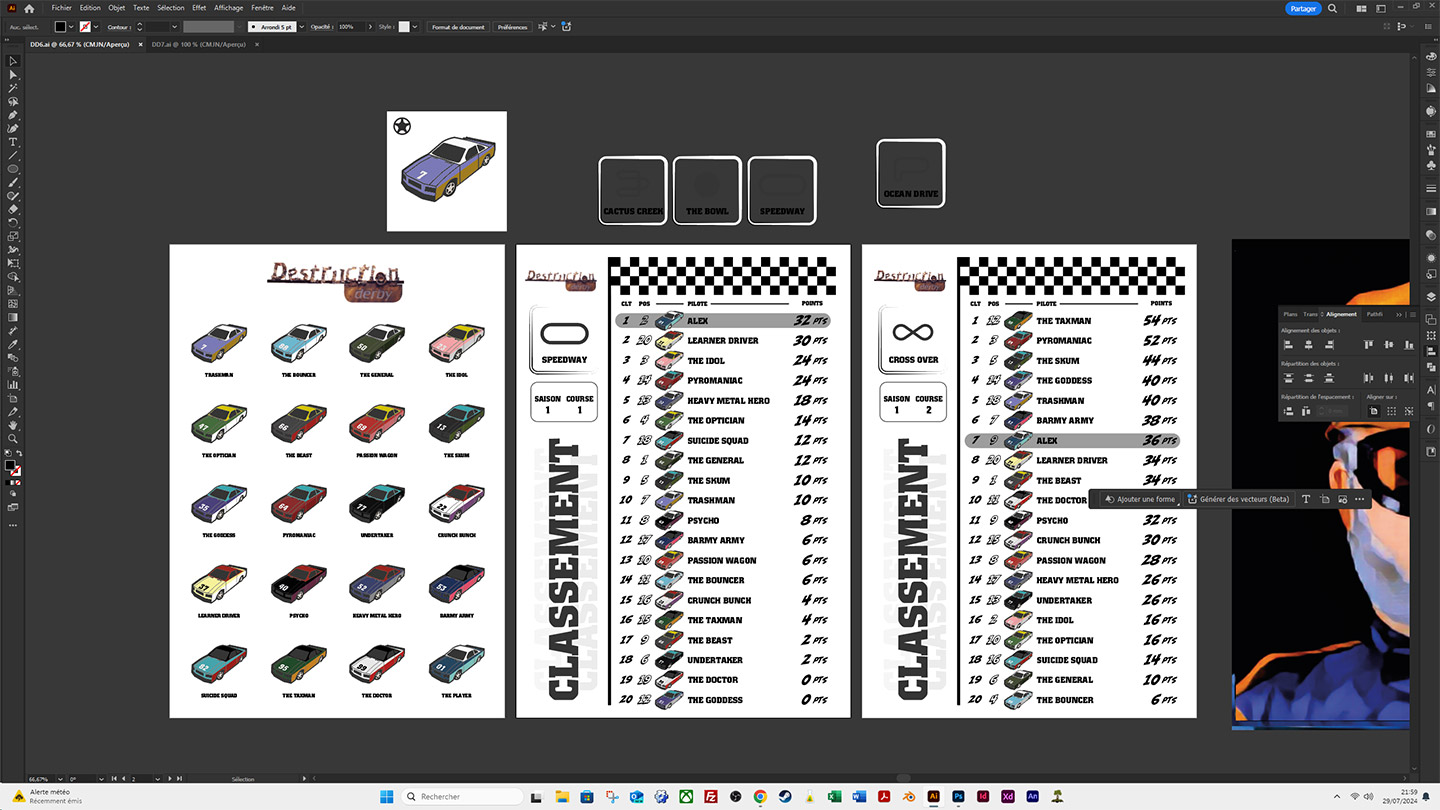
Task: Switch to the DD7.ai document tab
Action: (x=198, y=45)
